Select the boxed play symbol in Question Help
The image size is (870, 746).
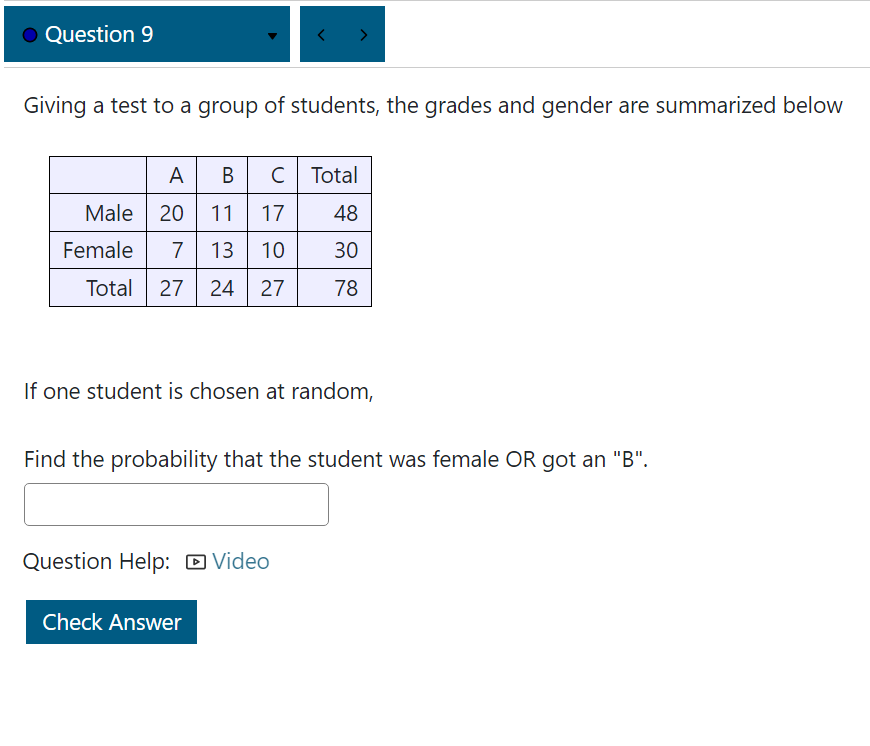point(197,561)
